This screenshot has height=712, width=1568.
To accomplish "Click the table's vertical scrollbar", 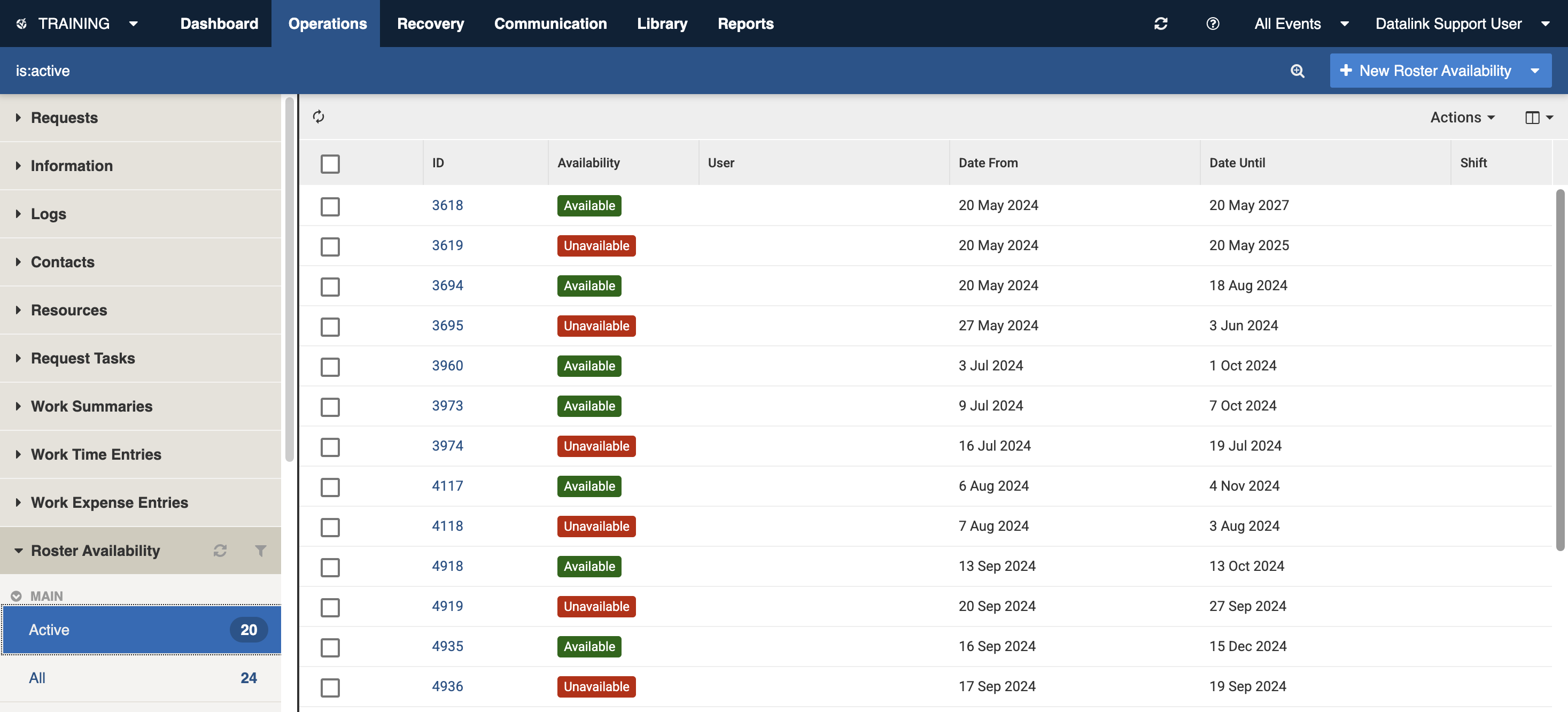I will coord(1559,370).
